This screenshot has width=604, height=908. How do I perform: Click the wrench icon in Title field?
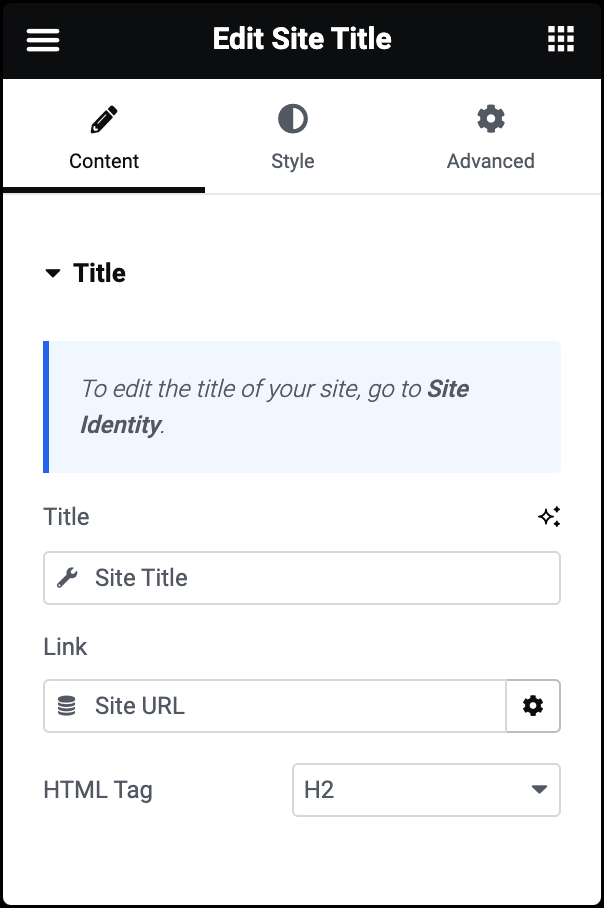pos(67,578)
